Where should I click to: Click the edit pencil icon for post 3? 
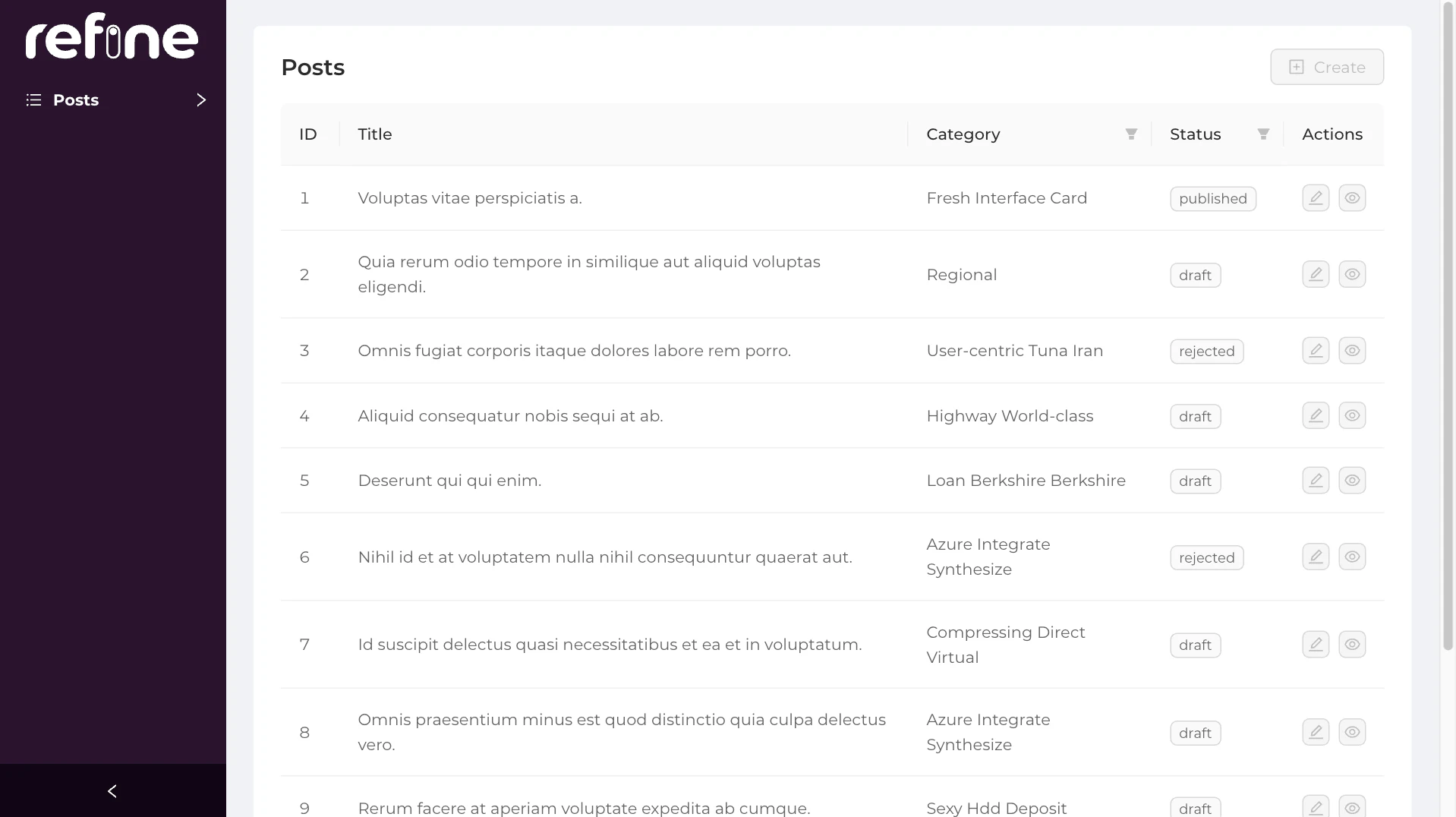click(1316, 351)
